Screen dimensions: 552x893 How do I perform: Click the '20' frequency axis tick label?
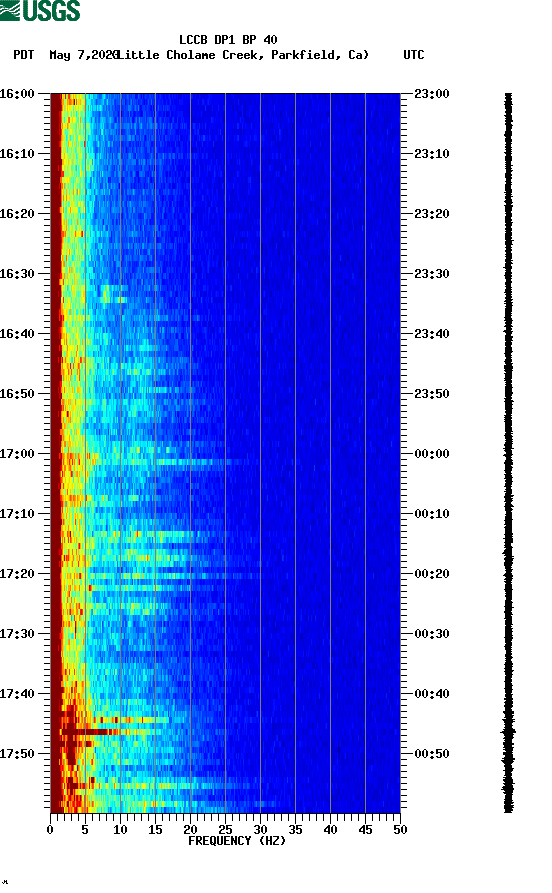click(190, 830)
